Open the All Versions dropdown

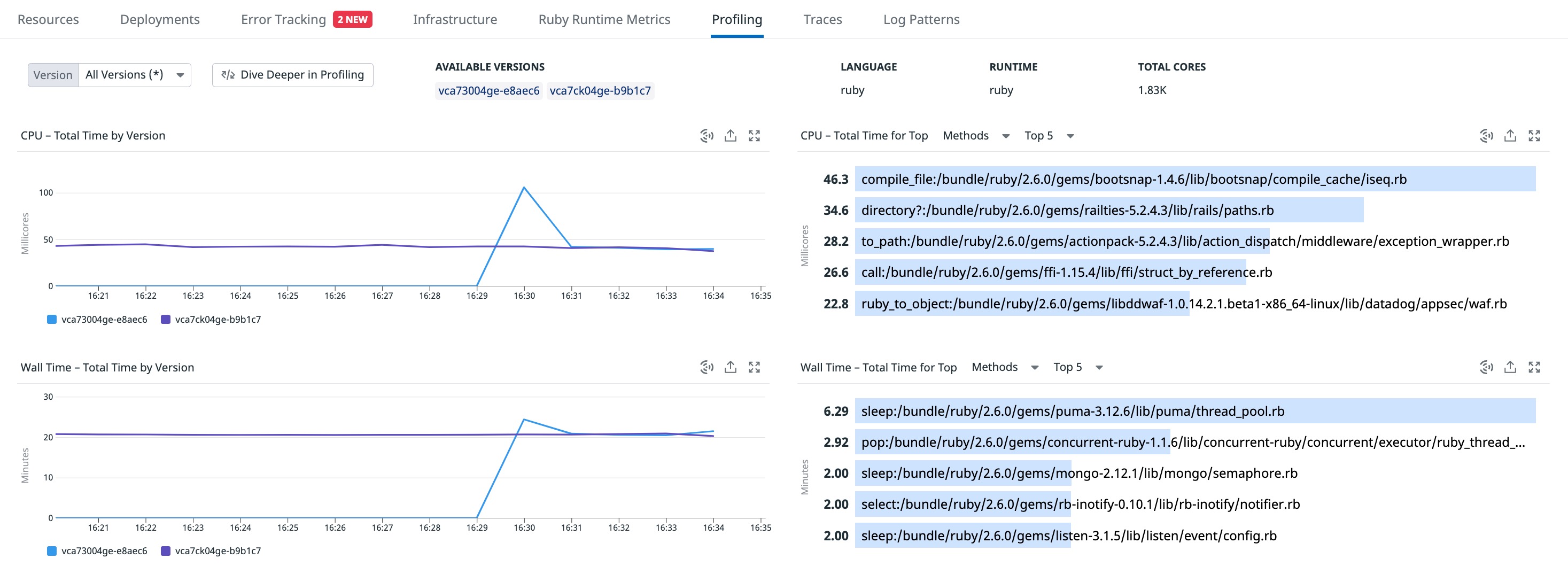(x=135, y=75)
